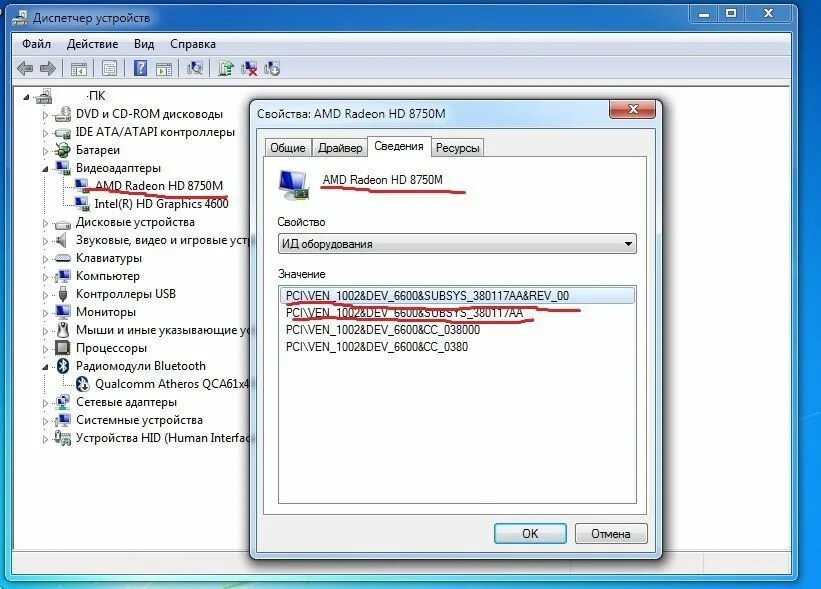Select Звуковые, видео и игровые устройства

[x=163, y=240]
